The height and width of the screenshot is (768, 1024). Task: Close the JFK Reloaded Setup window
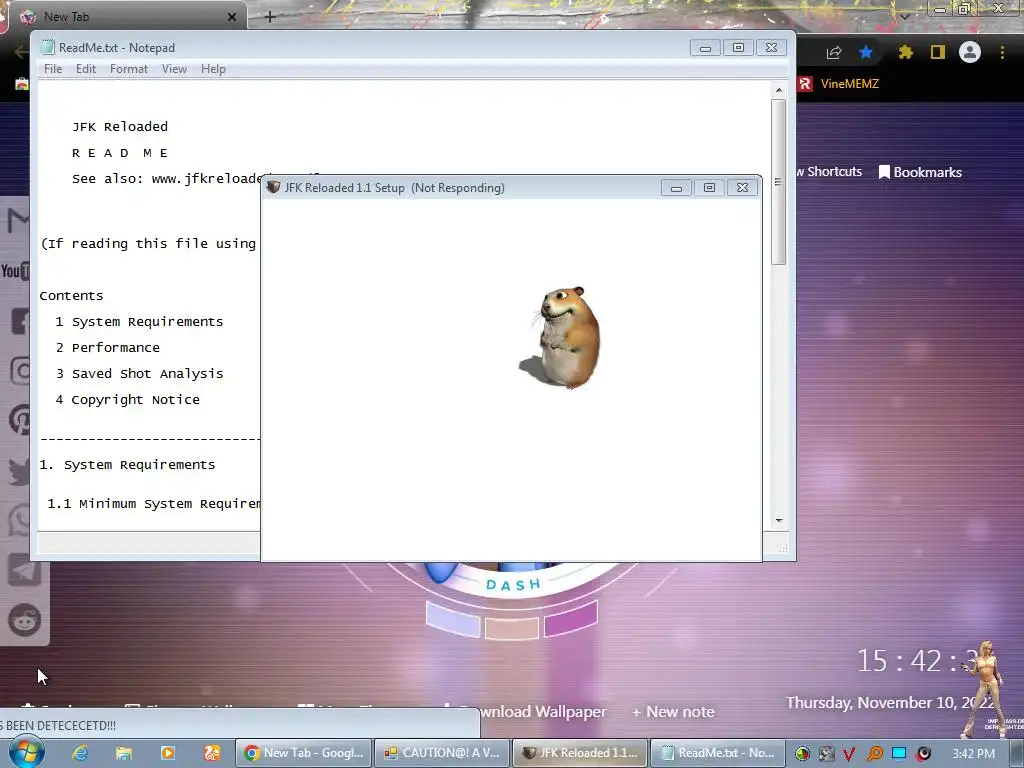click(743, 188)
